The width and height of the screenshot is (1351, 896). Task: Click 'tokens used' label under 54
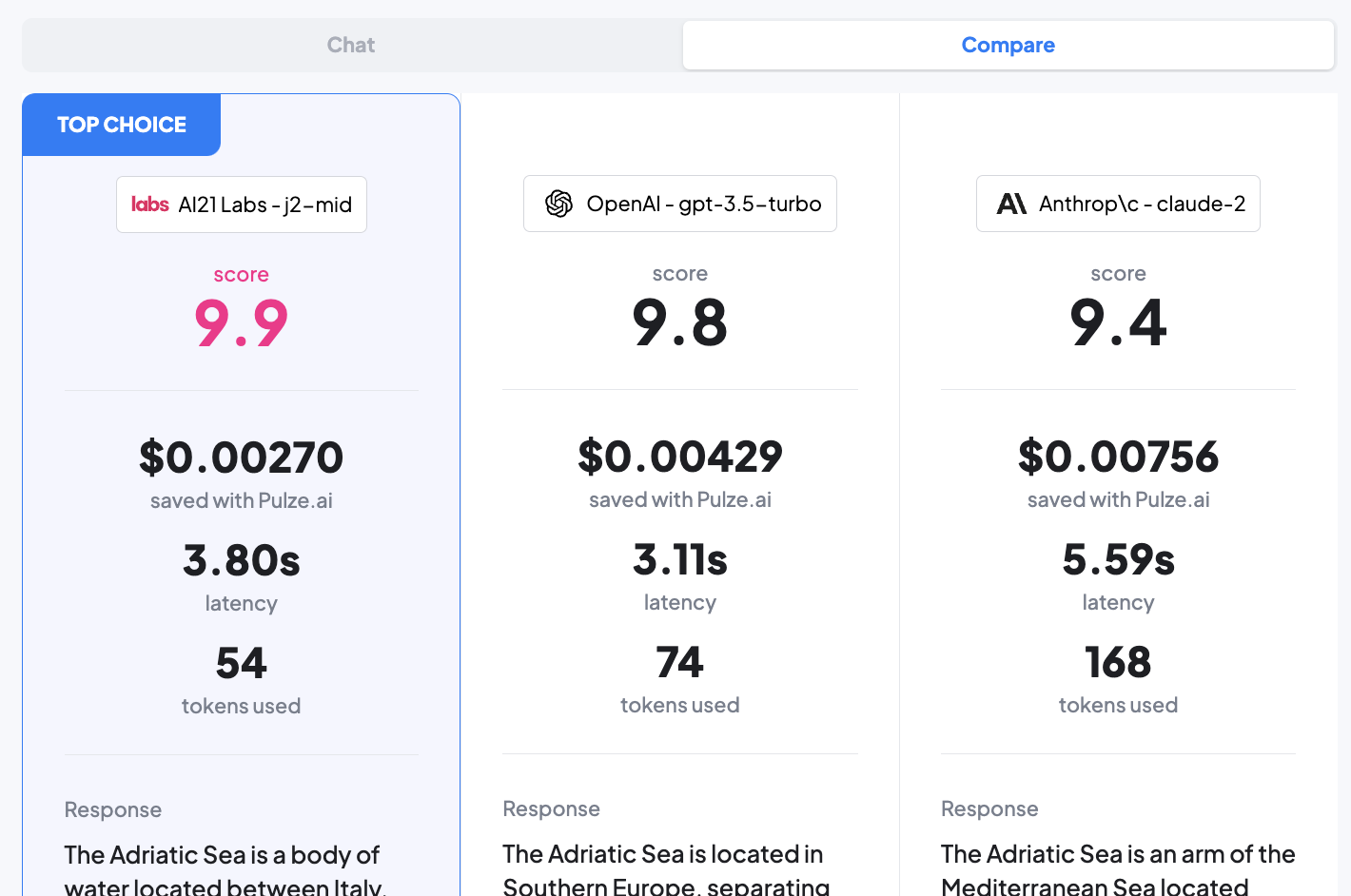[x=242, y=706]
